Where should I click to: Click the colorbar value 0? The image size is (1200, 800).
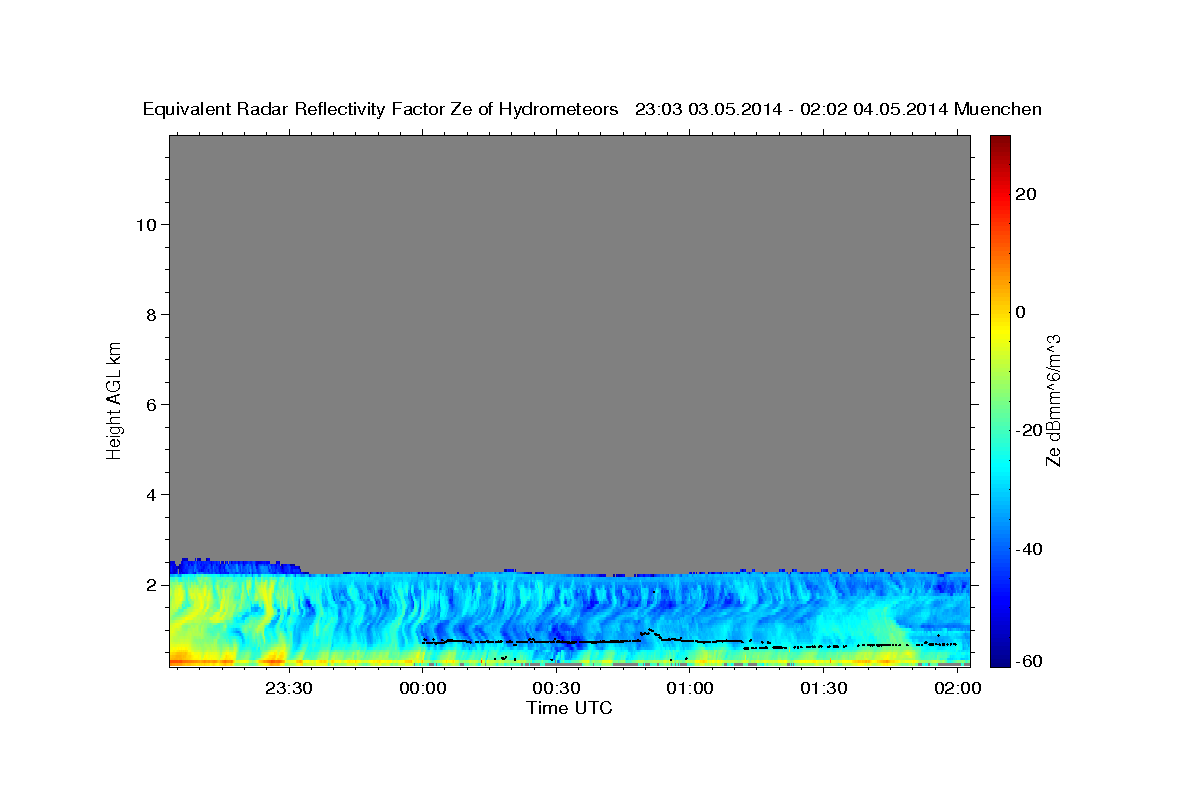[1022, 312]
